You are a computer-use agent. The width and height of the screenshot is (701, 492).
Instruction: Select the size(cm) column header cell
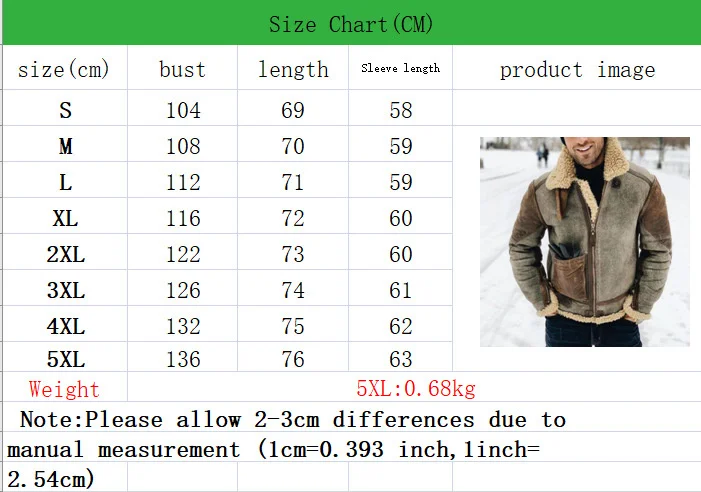pos(65,67)
